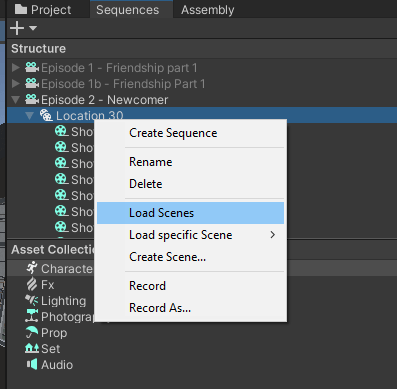The width and height of the screenshot is (397, 389).
Task: Select the Prop asset collection
Action: tap(202, 333)
